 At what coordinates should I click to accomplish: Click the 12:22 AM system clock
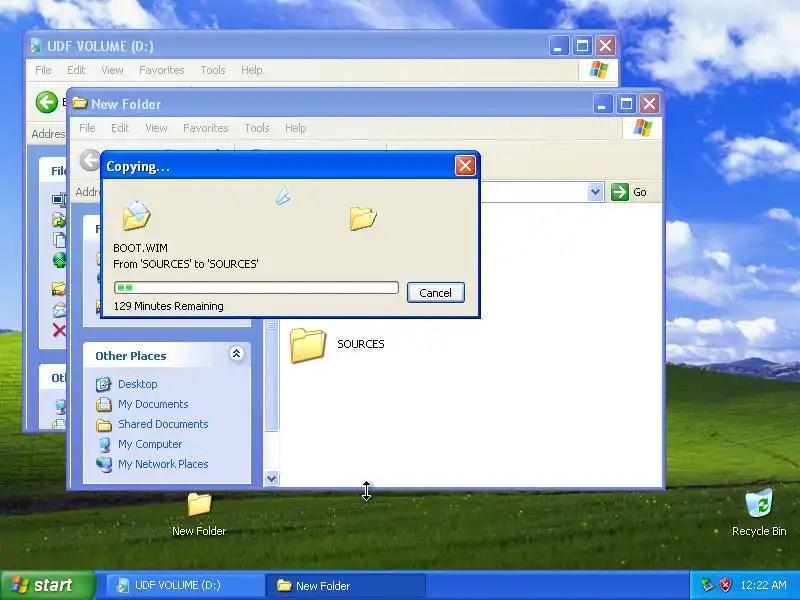(x=763, y=585)
